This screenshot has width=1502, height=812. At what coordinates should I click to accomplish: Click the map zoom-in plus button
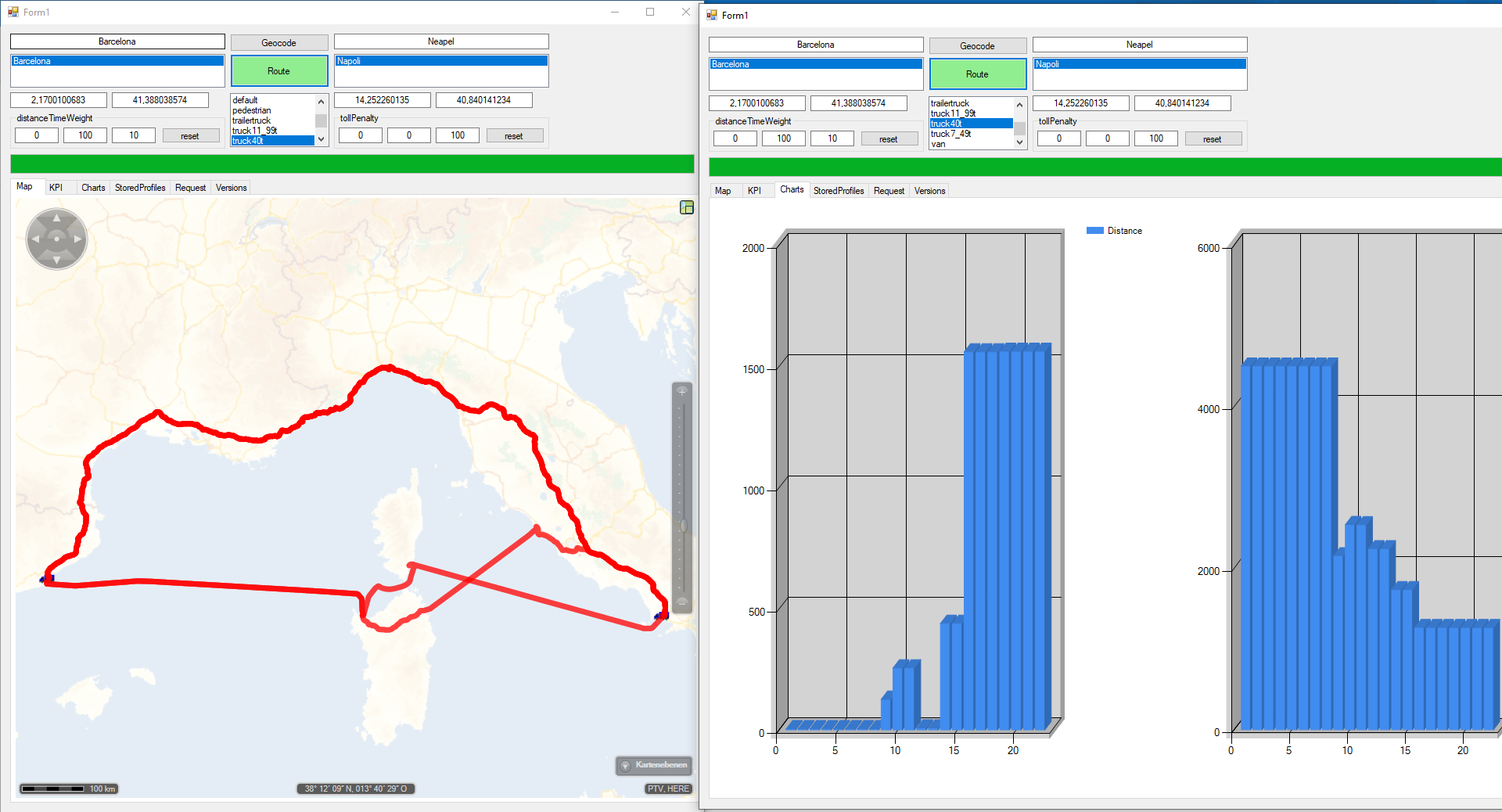[682, 391]
